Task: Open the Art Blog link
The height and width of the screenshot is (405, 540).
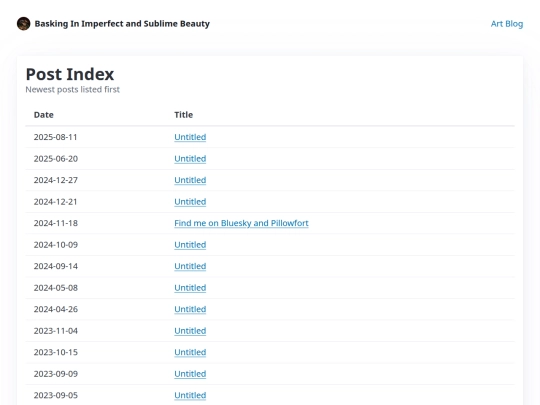Action: point(507,24)
